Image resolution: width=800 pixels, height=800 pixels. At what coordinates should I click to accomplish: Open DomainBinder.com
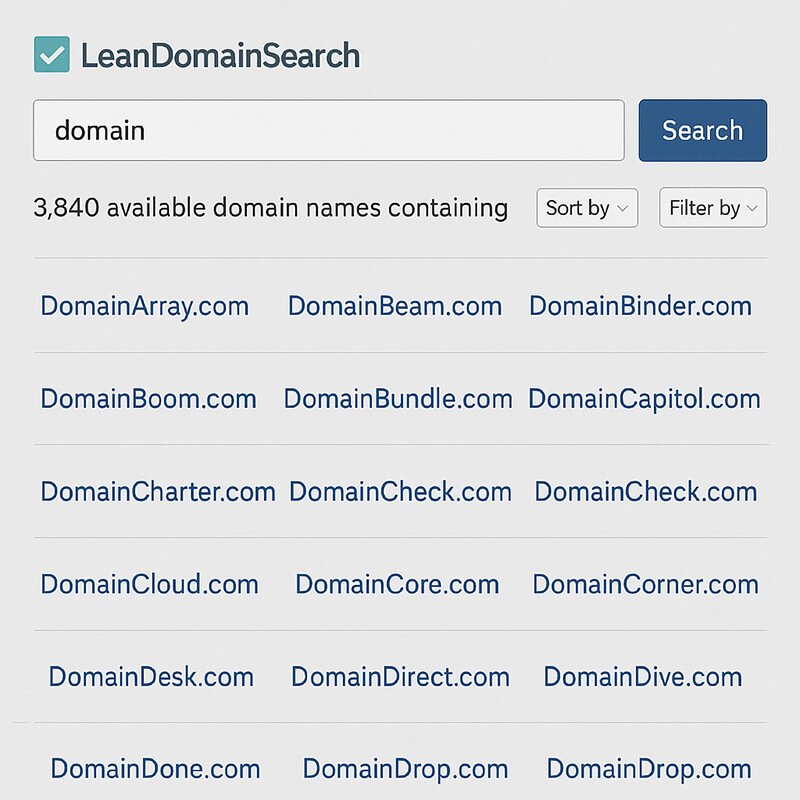pyautogui.click(x=639, y=306)
